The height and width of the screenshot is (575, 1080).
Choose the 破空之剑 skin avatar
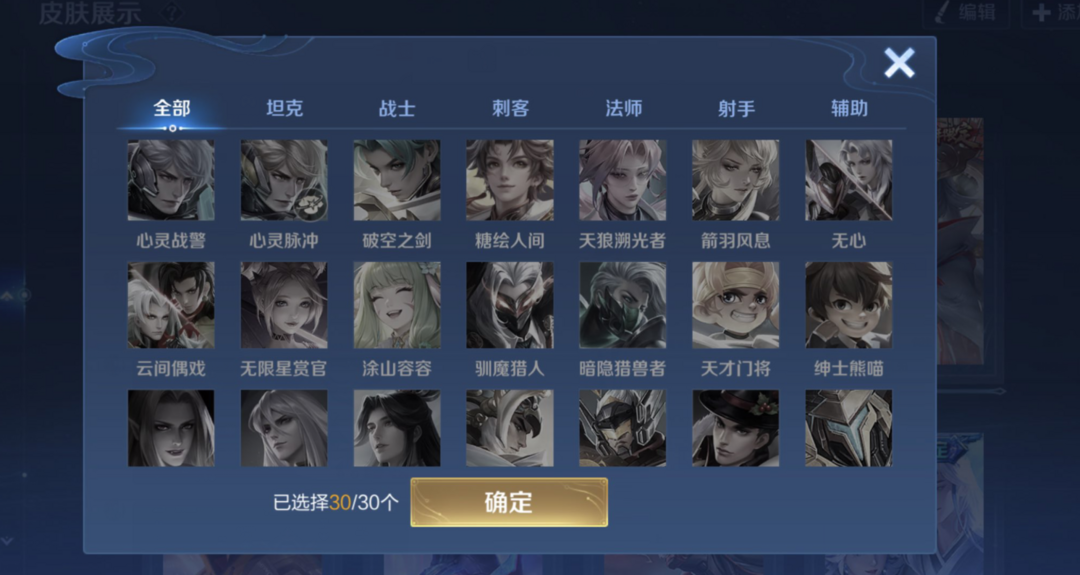[397, 180]
